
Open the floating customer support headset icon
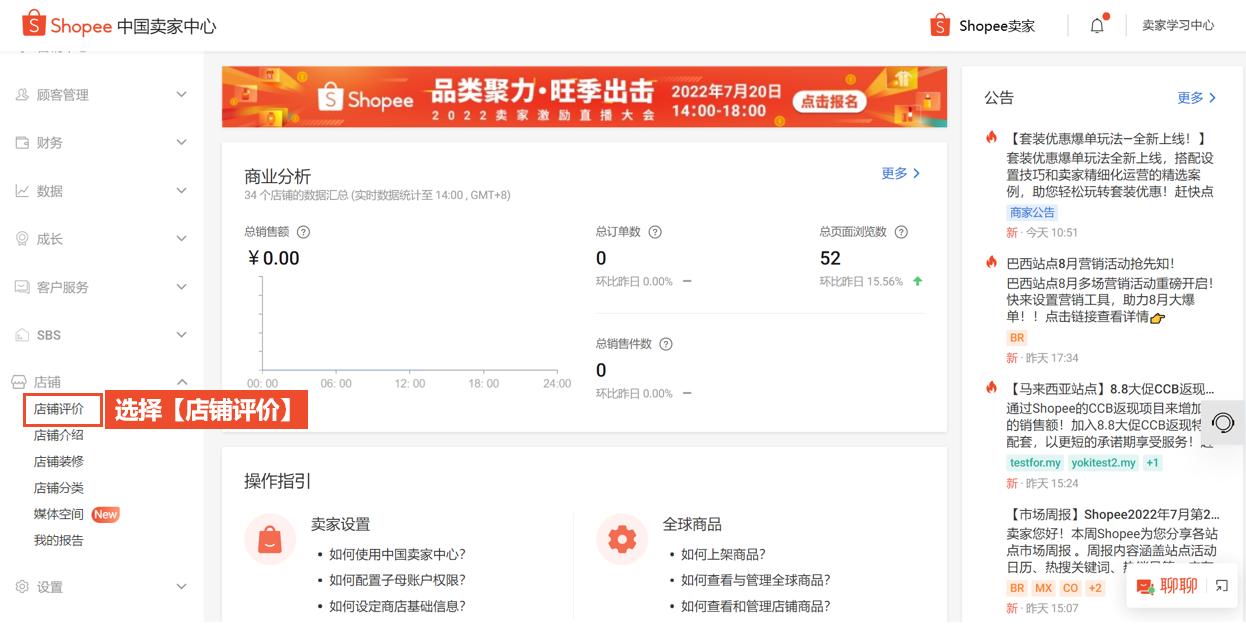1223,422
